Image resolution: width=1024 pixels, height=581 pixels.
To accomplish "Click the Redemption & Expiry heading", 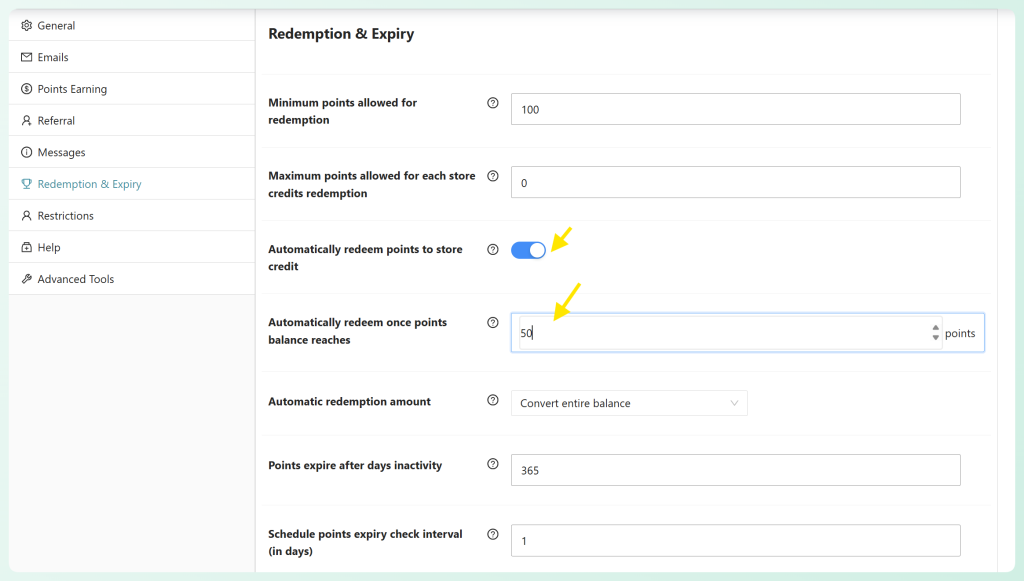I will (x=341, y=34).
